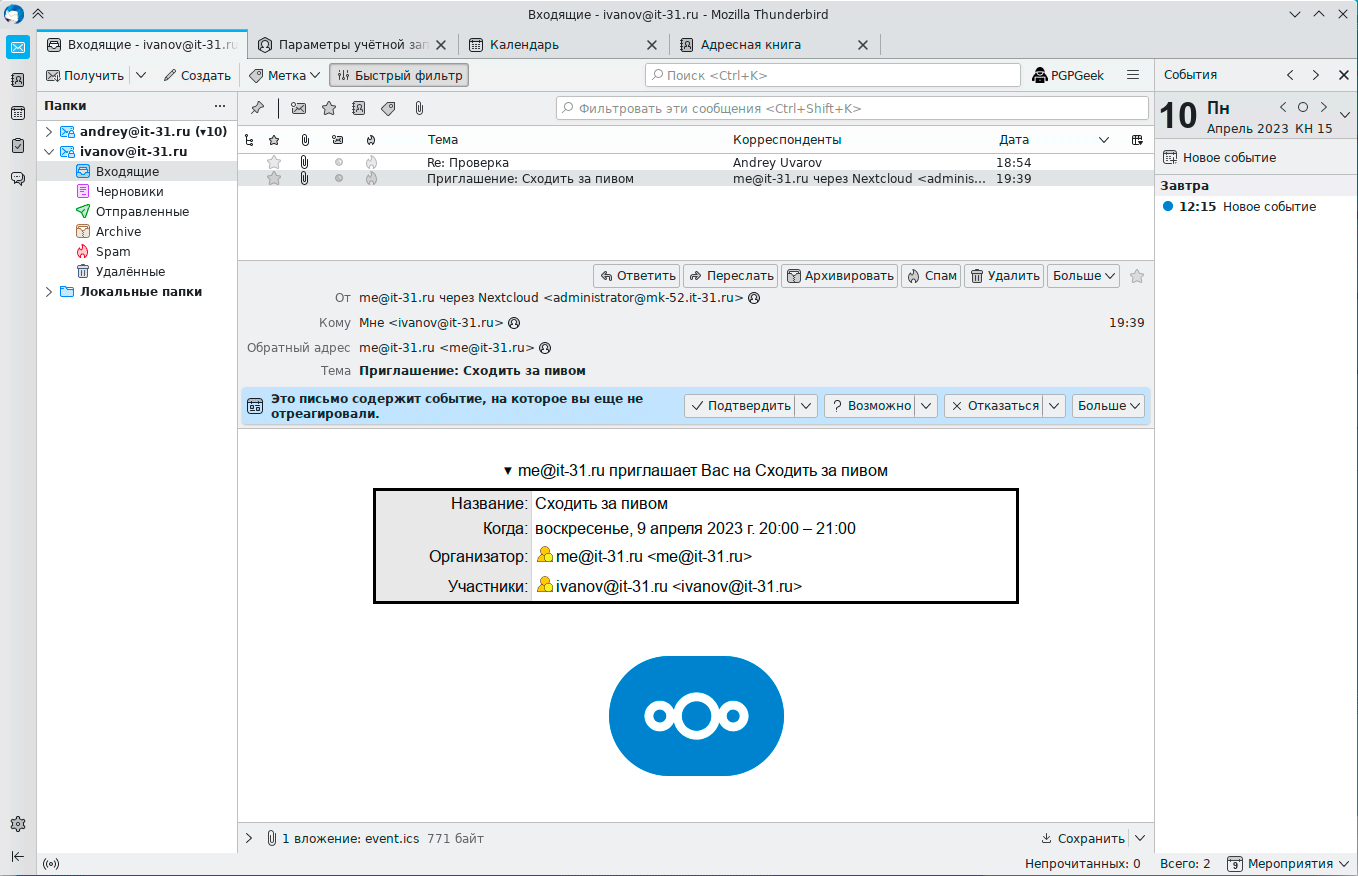Filter to show messages with attachments
Screen dimensions: 1358x876
tap(419, 108)
